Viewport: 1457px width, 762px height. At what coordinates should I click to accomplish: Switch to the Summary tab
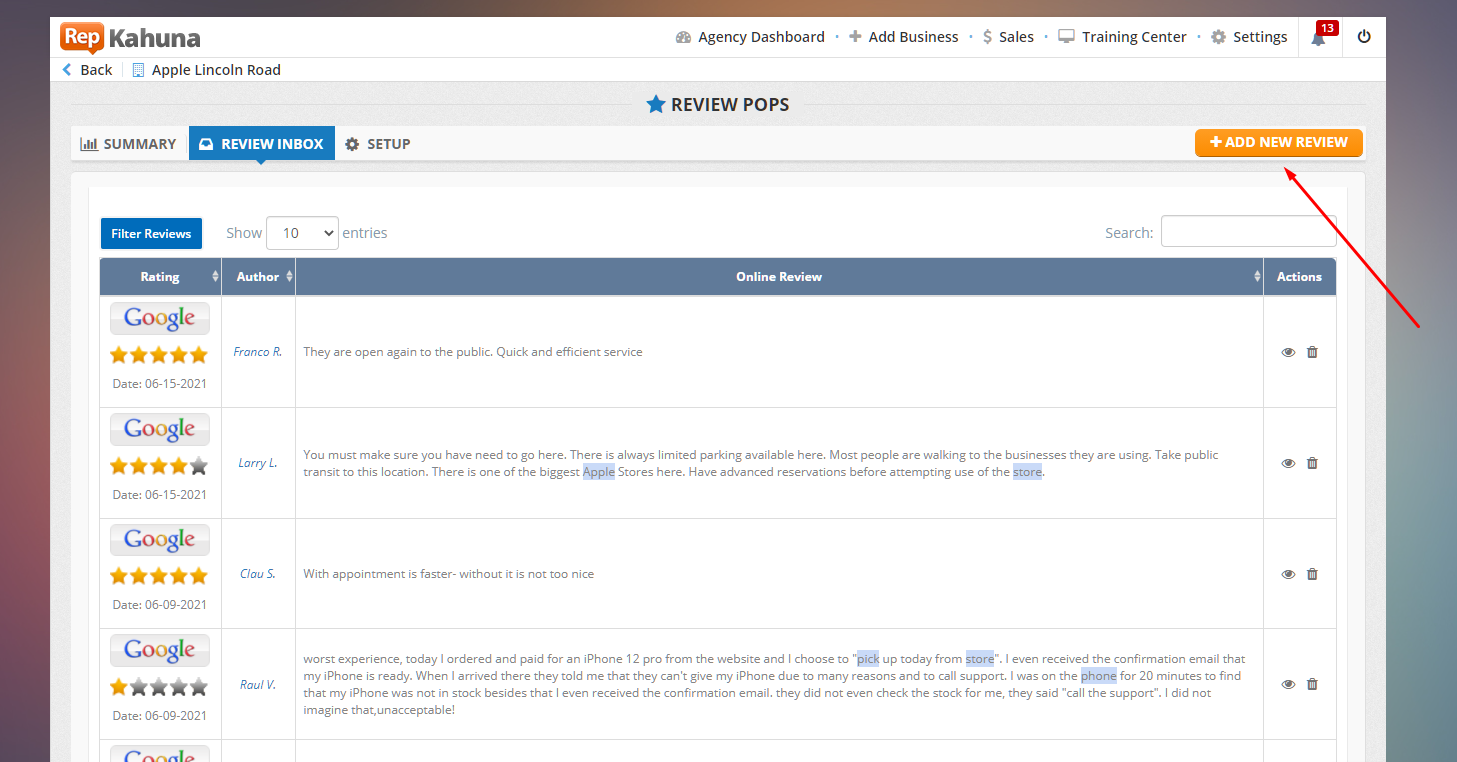pyautogui.click(x=129, y=144)
